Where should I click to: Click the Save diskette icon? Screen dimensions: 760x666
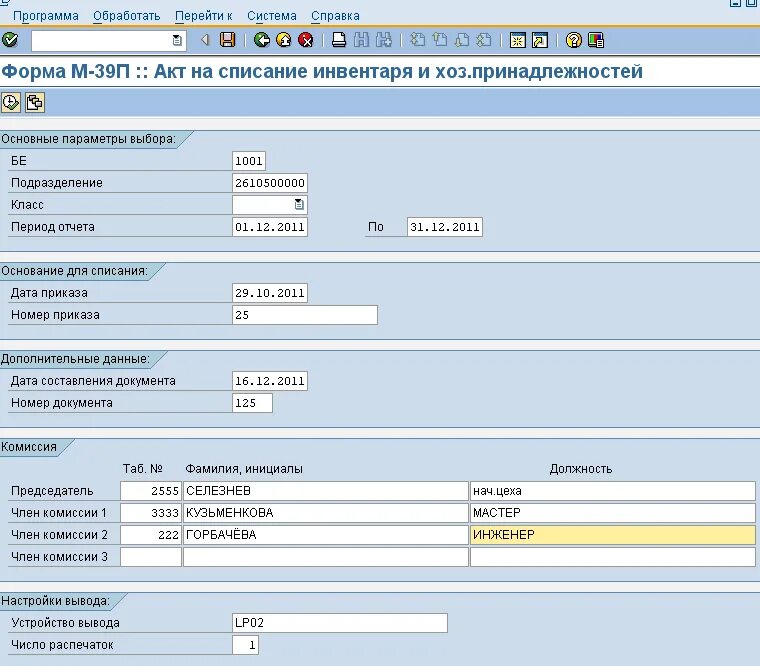click(227, 40)
